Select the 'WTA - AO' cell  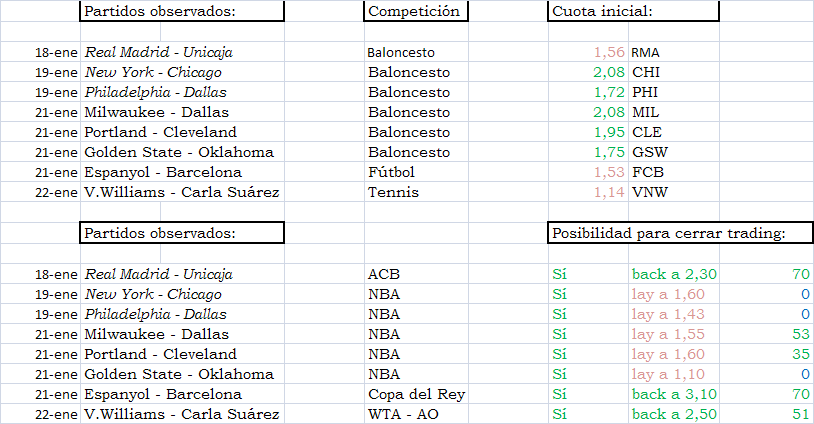pos(416,414)
